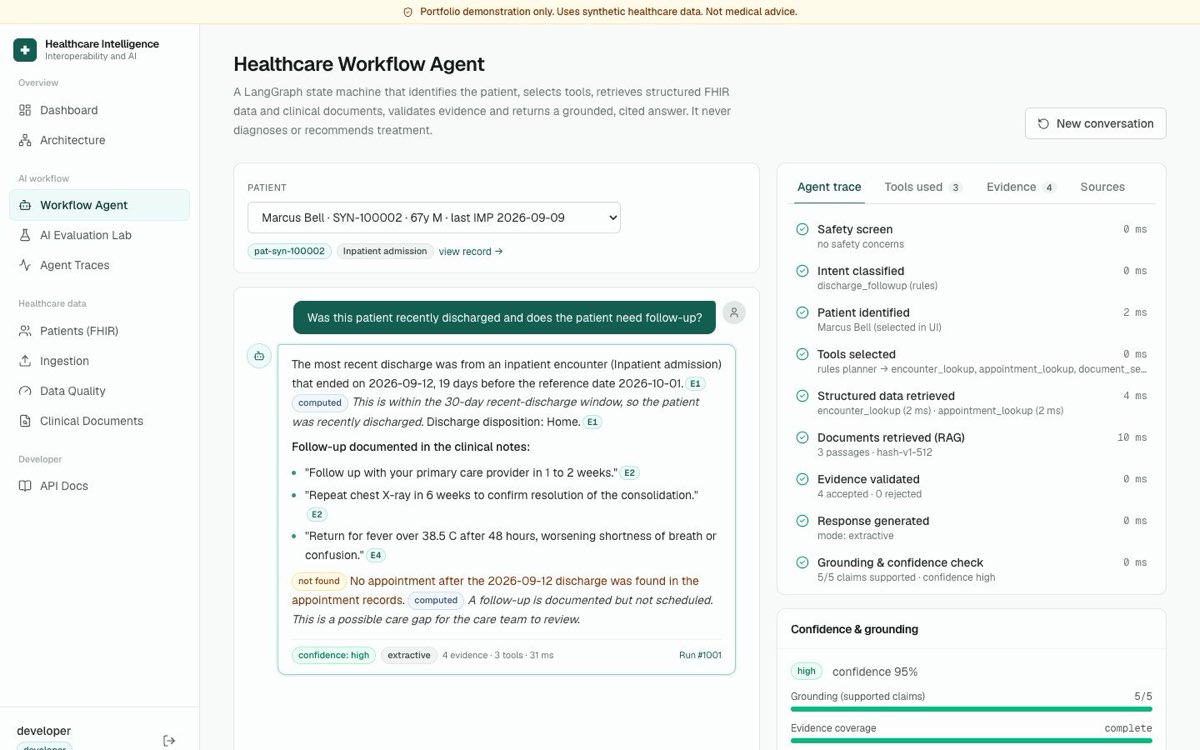Go to Agent Traces
The image size is (1200, 750).
click(x=99, y=265)
